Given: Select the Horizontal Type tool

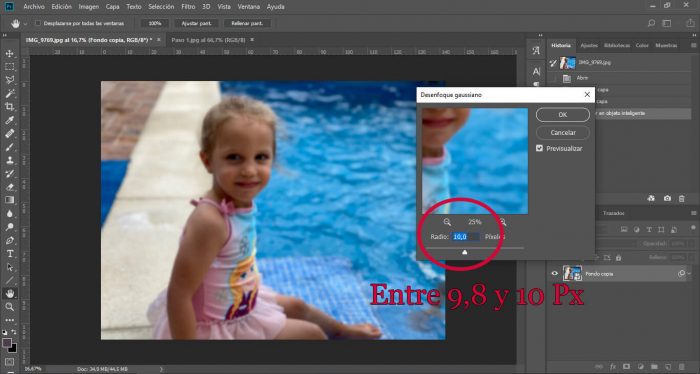Looking at the screenshot, I should (x=9, y=253).
